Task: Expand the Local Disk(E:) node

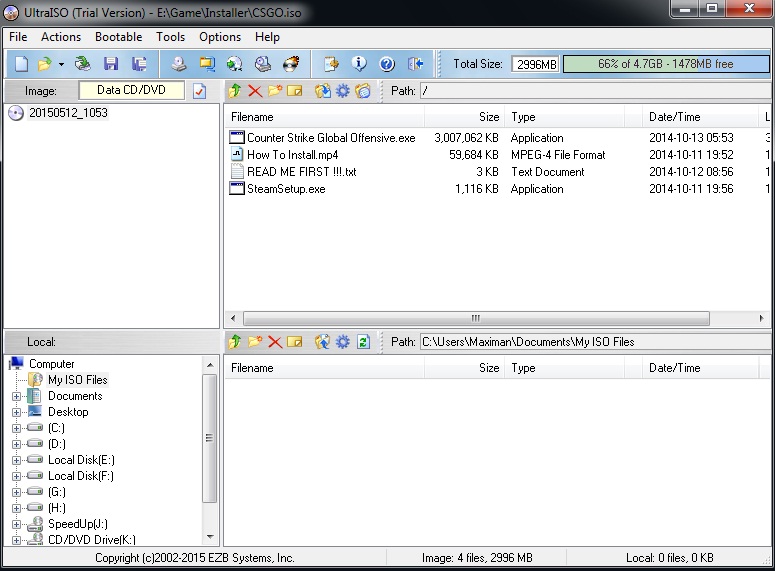Action: [x=16, y=460]
